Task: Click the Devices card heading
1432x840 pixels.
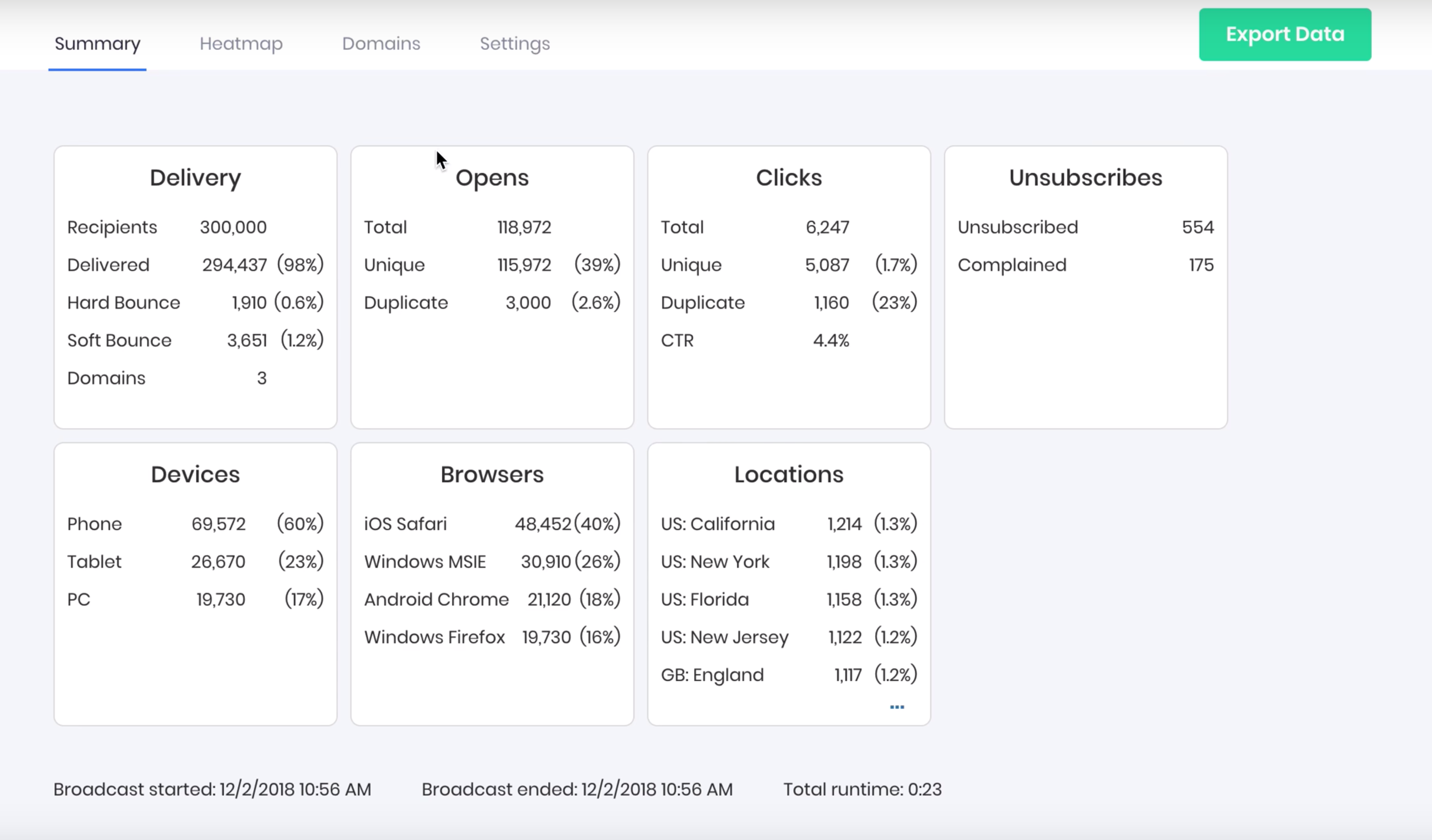Action: tap(195, 475)
